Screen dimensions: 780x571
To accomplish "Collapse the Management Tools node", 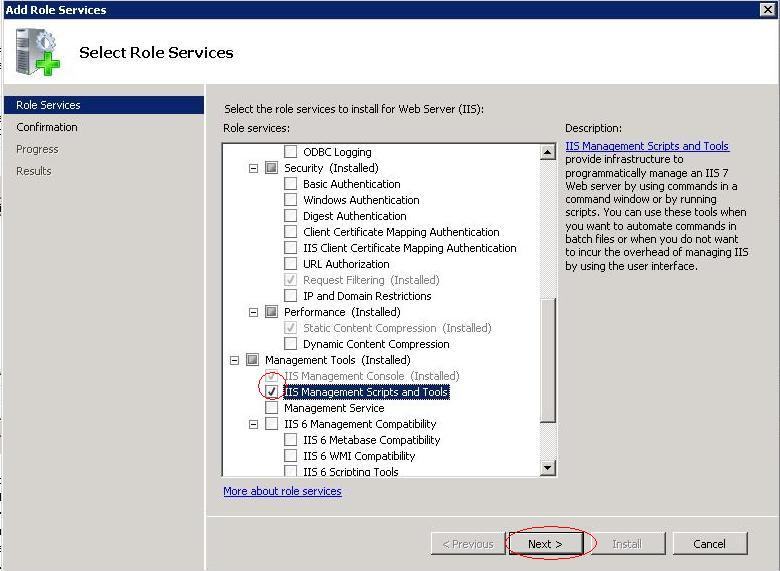I will 235,360.
